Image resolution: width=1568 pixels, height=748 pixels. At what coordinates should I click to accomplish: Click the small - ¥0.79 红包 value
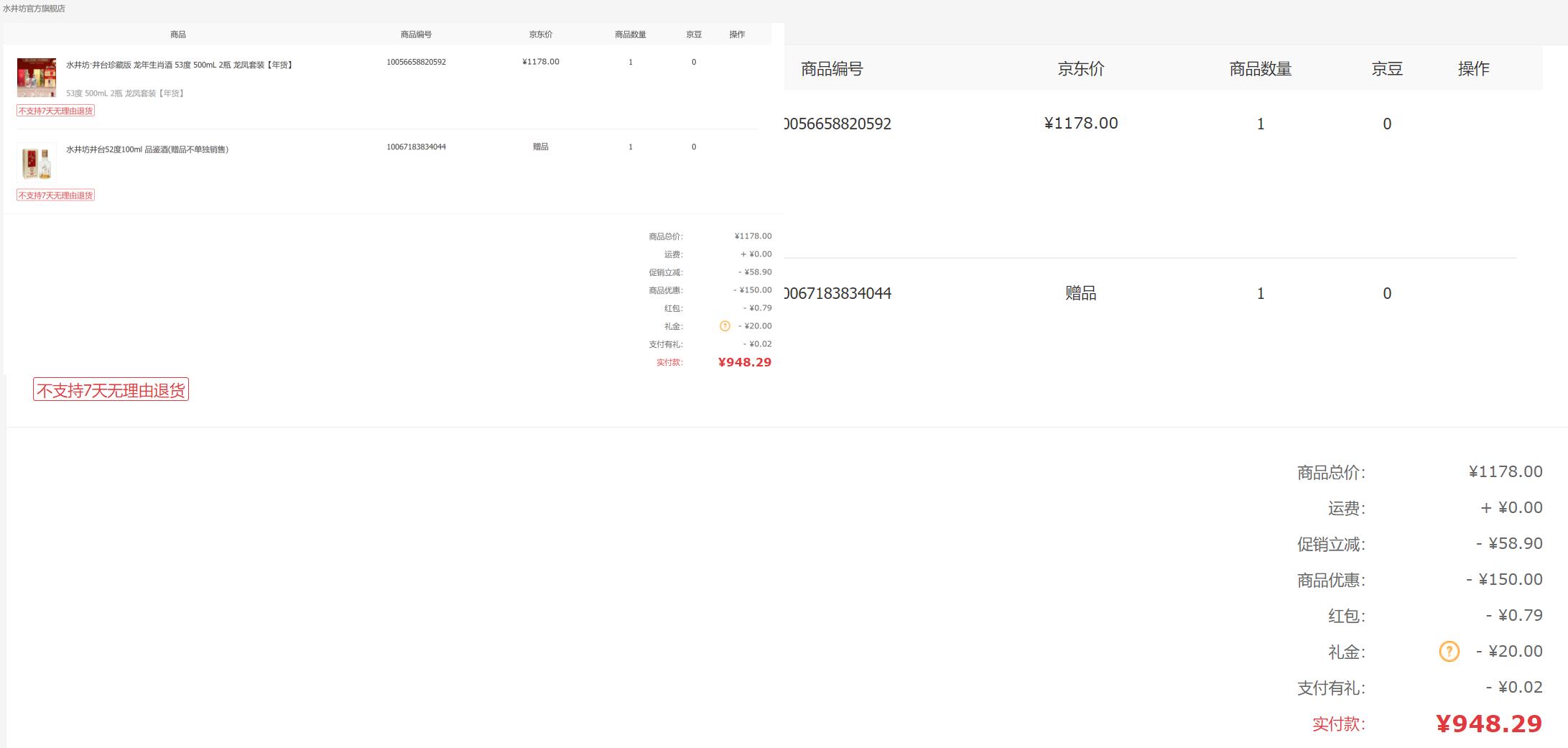(758, 308)
